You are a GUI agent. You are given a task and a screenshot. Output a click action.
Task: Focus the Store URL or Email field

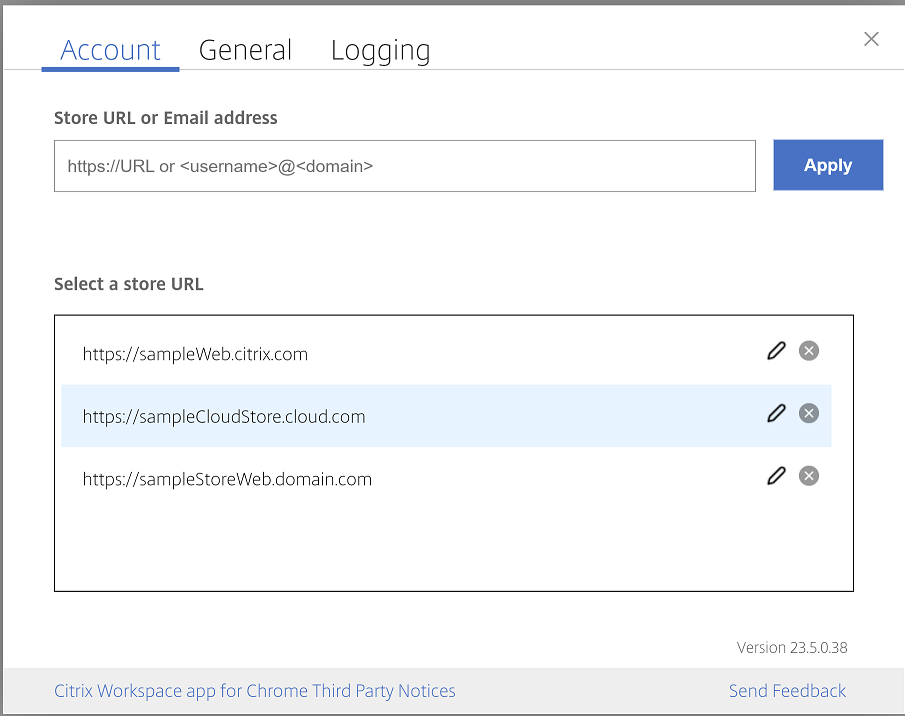coord(404,166)
